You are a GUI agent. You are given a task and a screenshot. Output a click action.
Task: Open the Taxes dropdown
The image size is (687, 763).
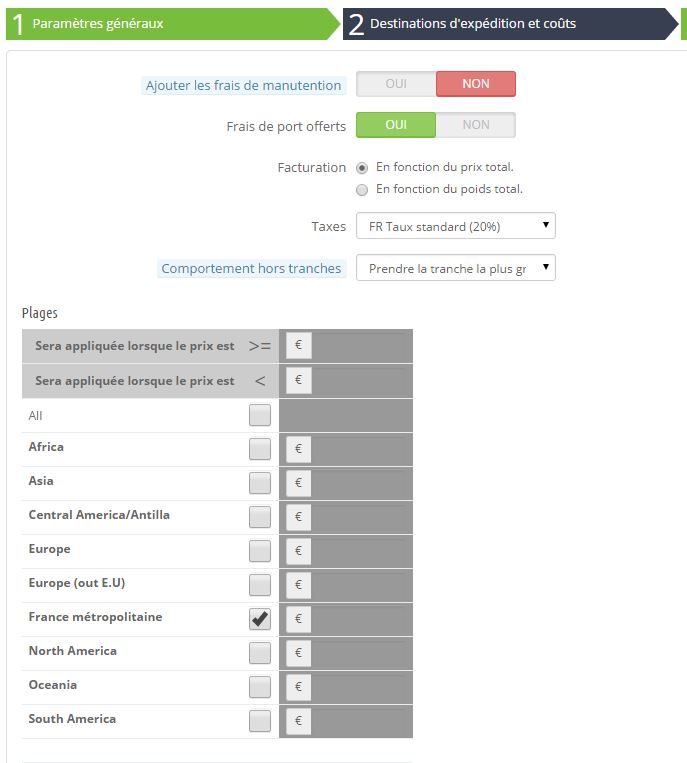[x=455, y=226]
